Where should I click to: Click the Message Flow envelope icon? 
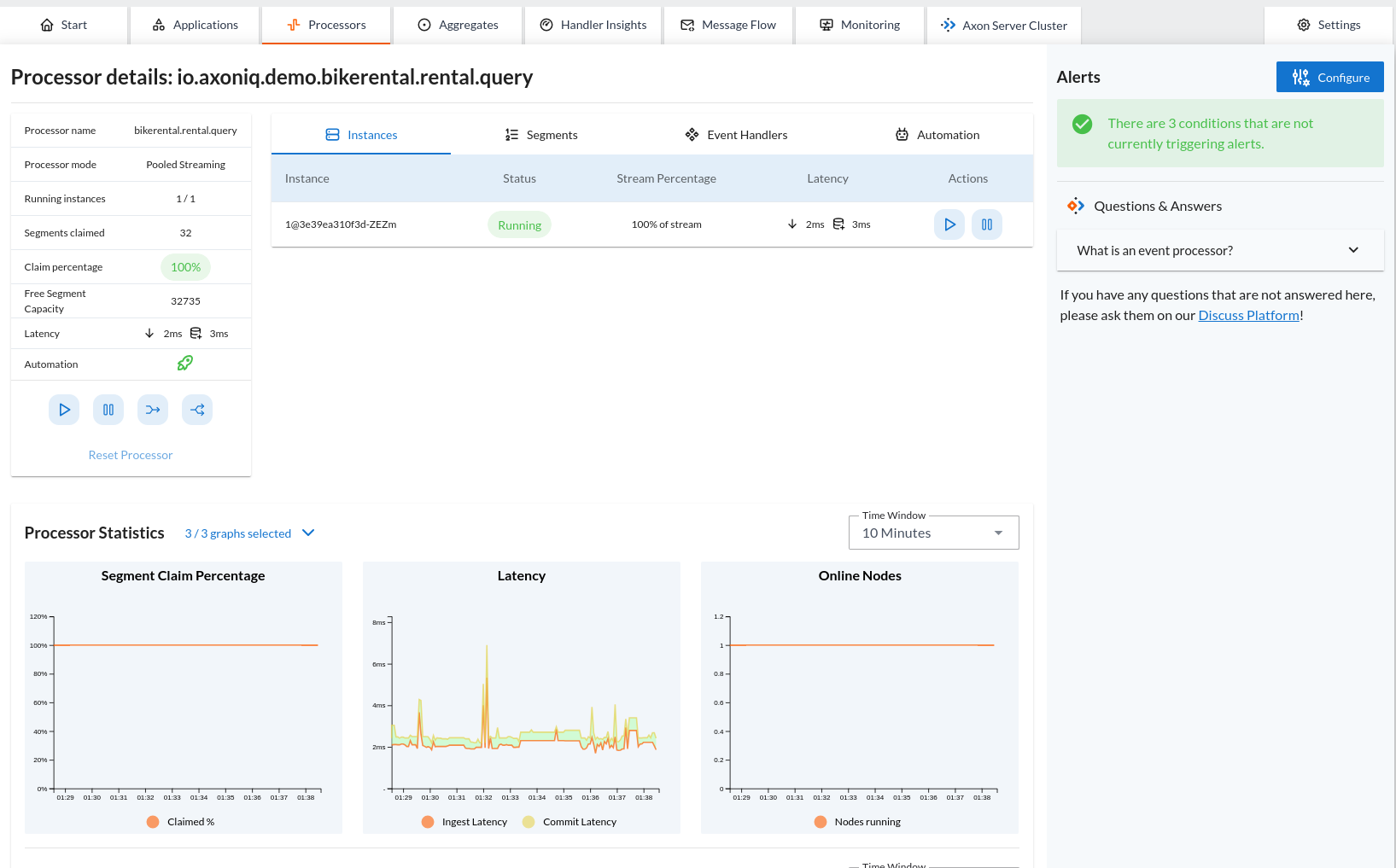(x=687, y=25)
